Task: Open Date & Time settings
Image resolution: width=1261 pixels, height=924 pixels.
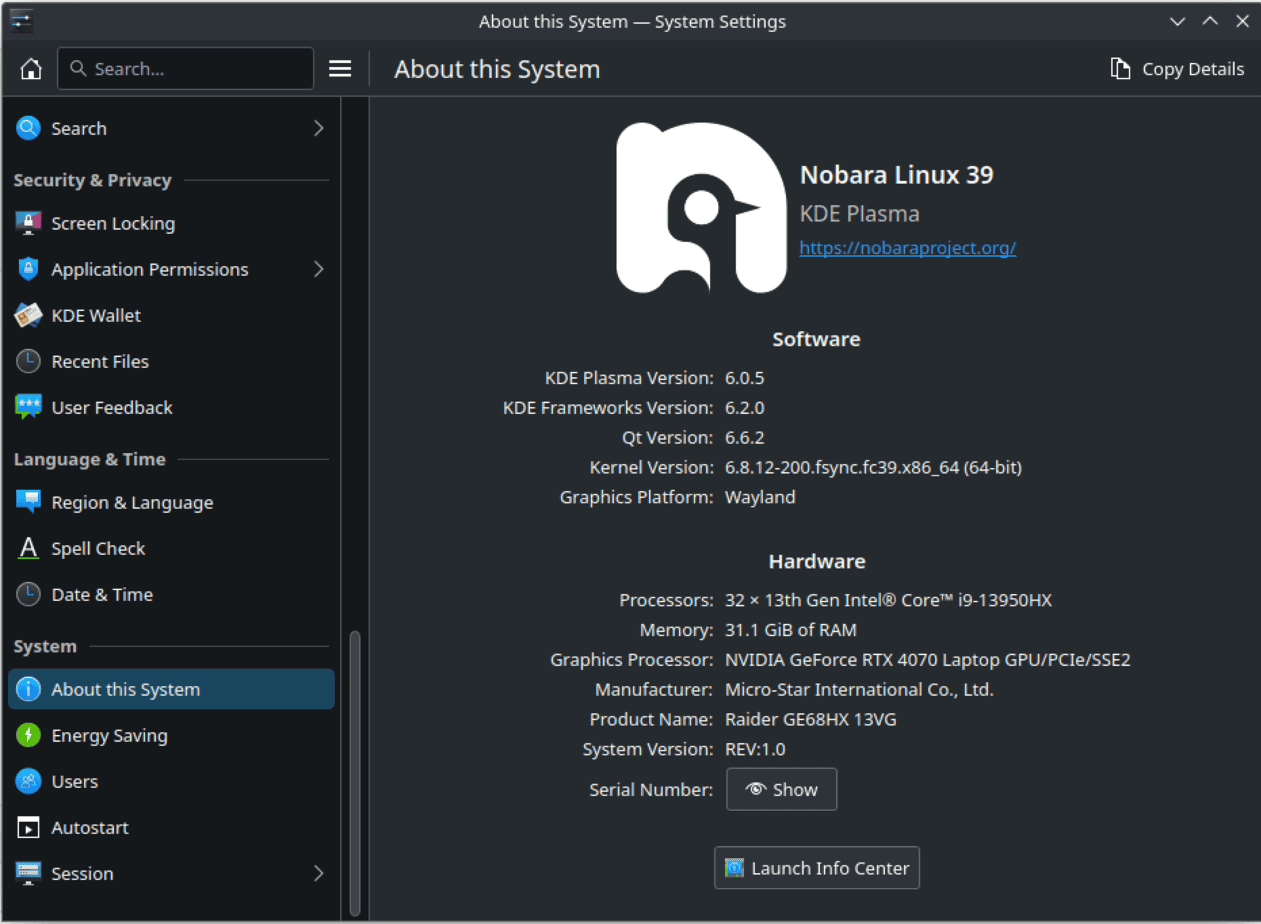Action: 28,594
